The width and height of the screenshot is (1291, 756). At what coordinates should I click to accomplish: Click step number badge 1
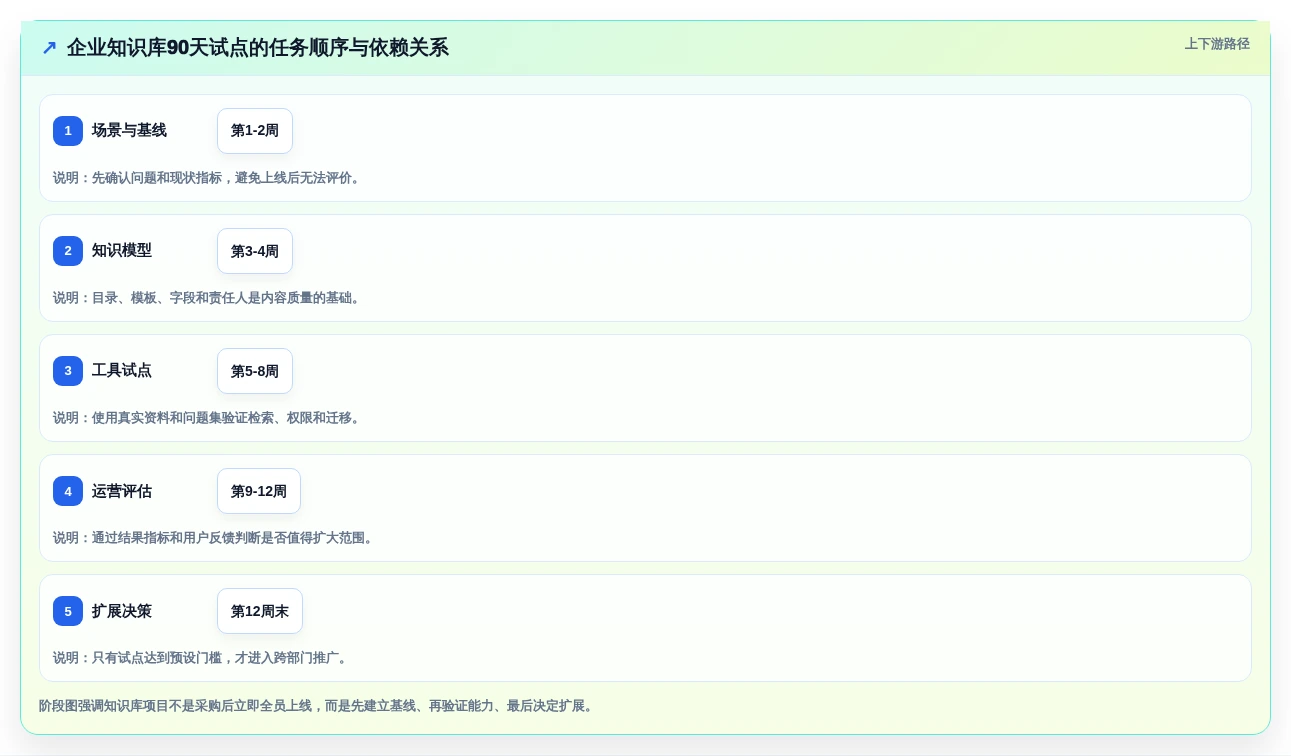coord(68,131)
